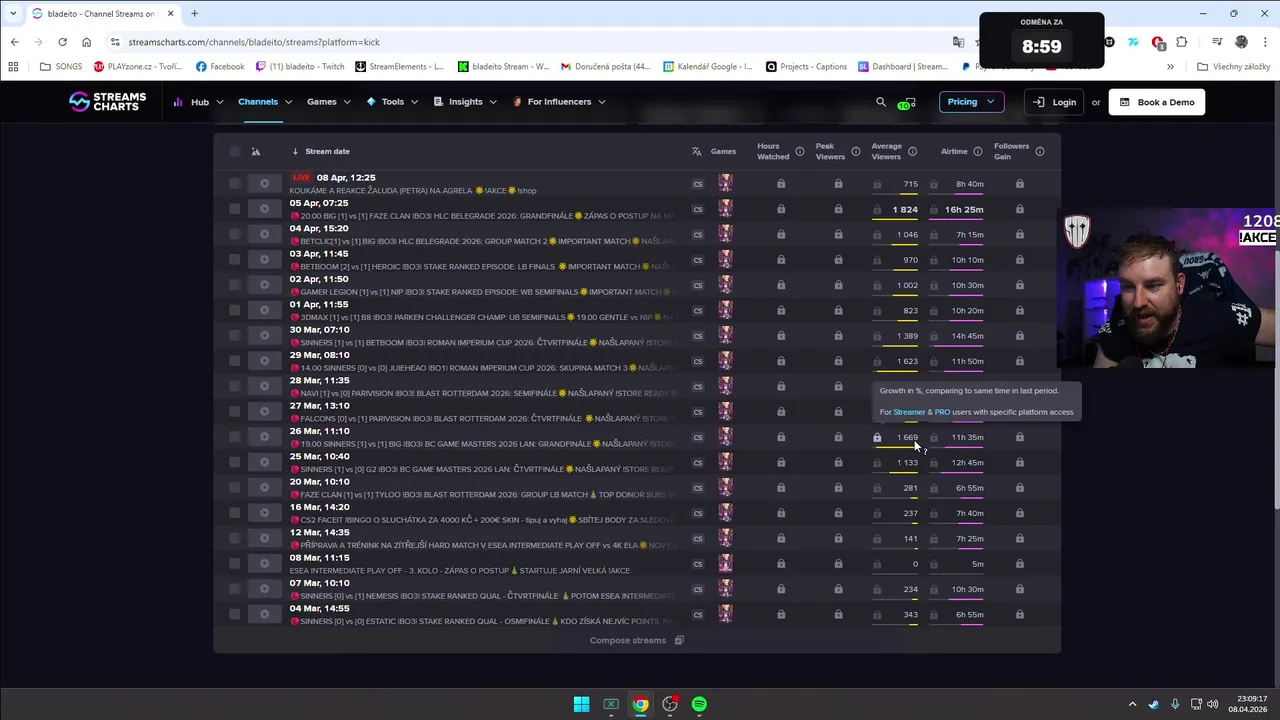Click the Streams Charts logo
Screen dimensions: 1280x720
tap(107, 101)
